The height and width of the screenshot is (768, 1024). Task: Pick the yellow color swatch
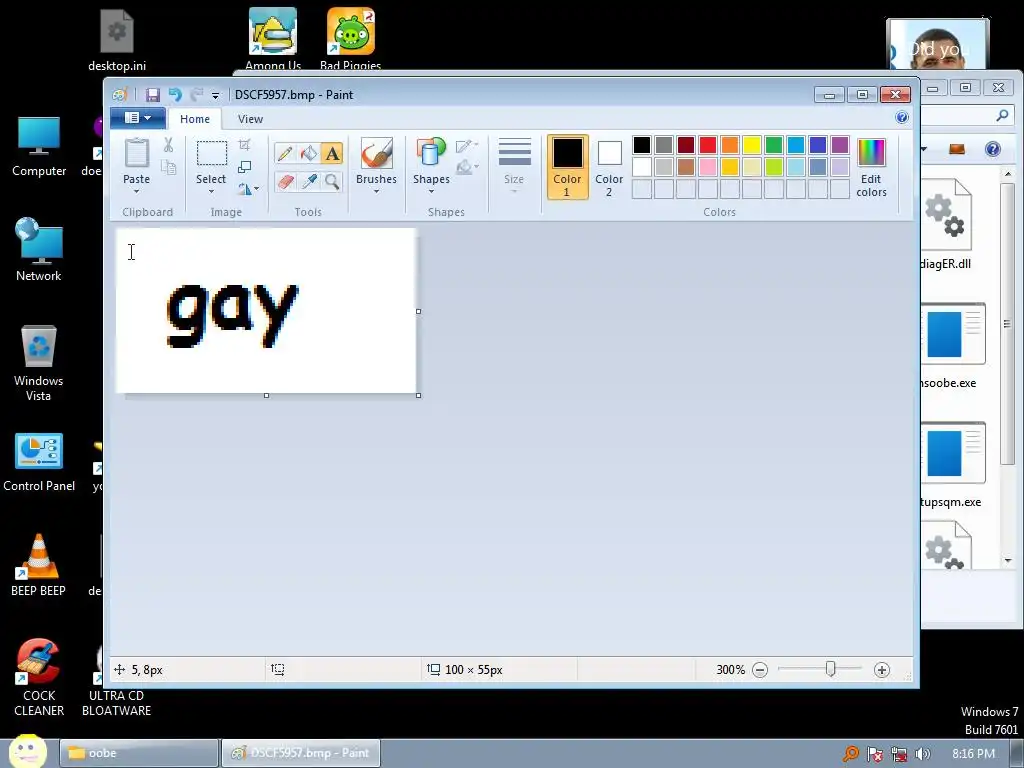point(752,145)
